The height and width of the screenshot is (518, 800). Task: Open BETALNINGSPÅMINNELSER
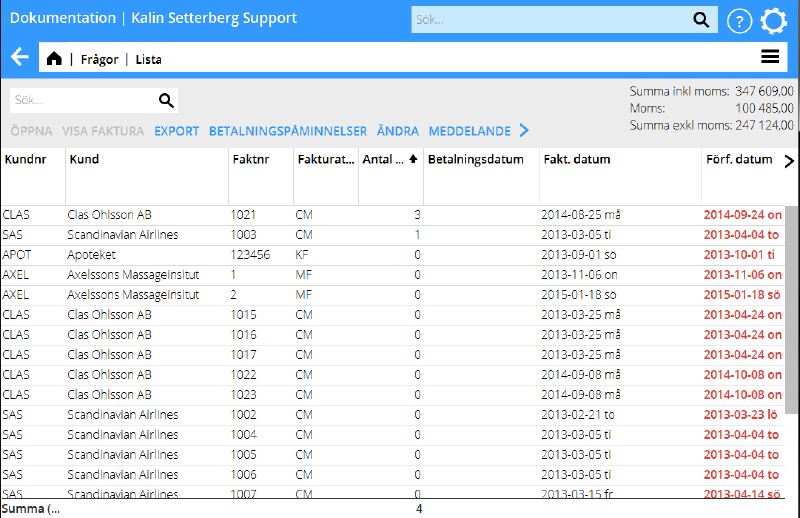pos(288,131)
